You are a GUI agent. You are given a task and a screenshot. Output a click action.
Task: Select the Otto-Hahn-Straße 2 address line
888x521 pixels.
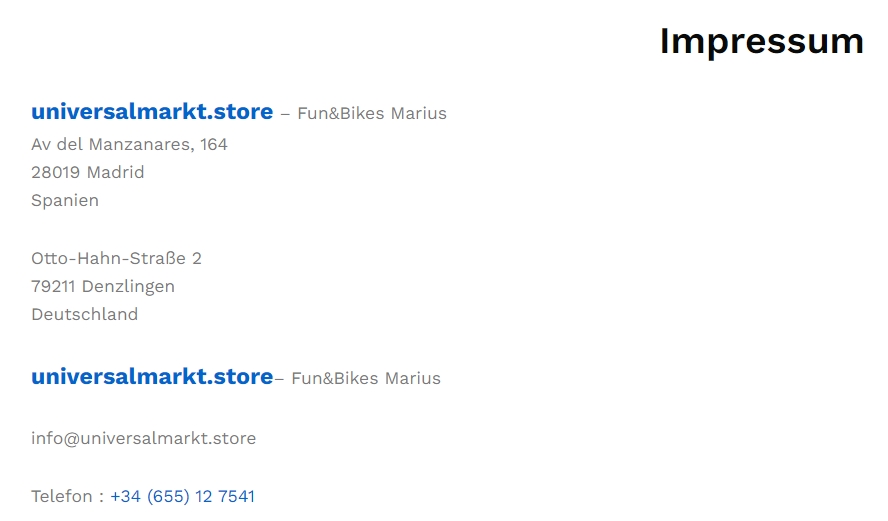tap(117, 259)
